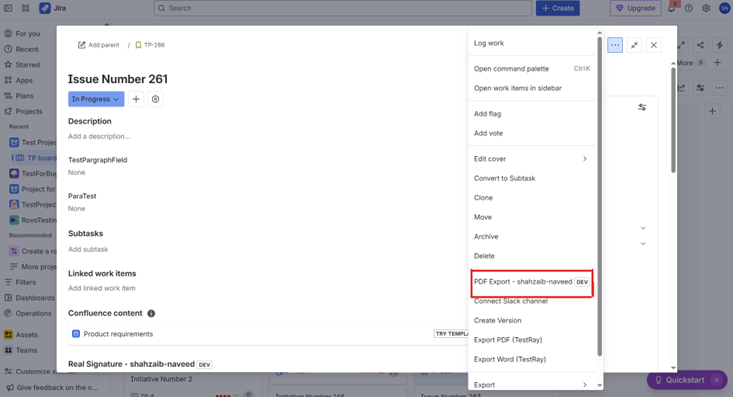Screen dimensions: 733x397
Task: Click the board share icon
Action: pyautogui.click(x=700, y=45)
